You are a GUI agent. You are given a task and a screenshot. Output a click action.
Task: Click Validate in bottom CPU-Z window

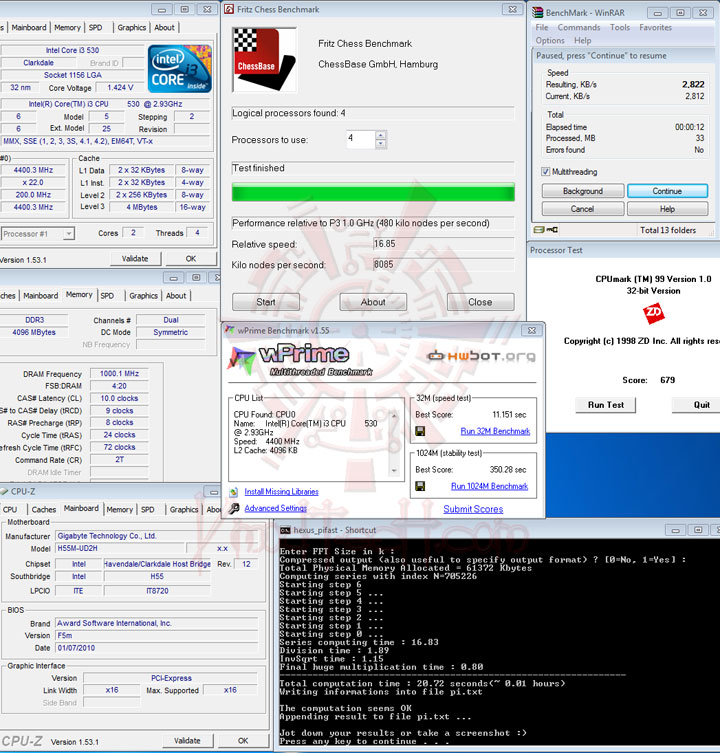click(187, 741)
